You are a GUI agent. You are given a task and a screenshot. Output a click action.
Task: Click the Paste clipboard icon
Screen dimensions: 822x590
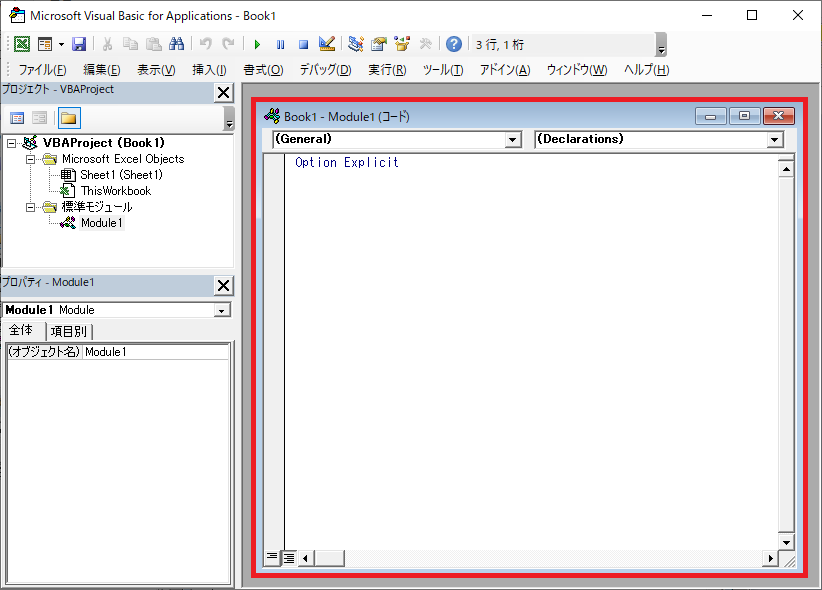pyautogui.click(x=153, y=44)
